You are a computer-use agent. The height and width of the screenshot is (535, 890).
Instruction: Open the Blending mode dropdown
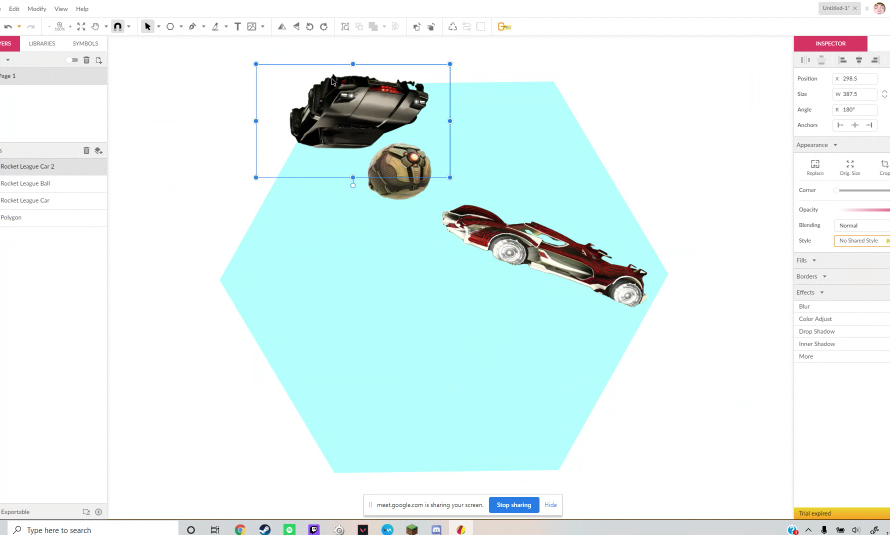point(862,226)
